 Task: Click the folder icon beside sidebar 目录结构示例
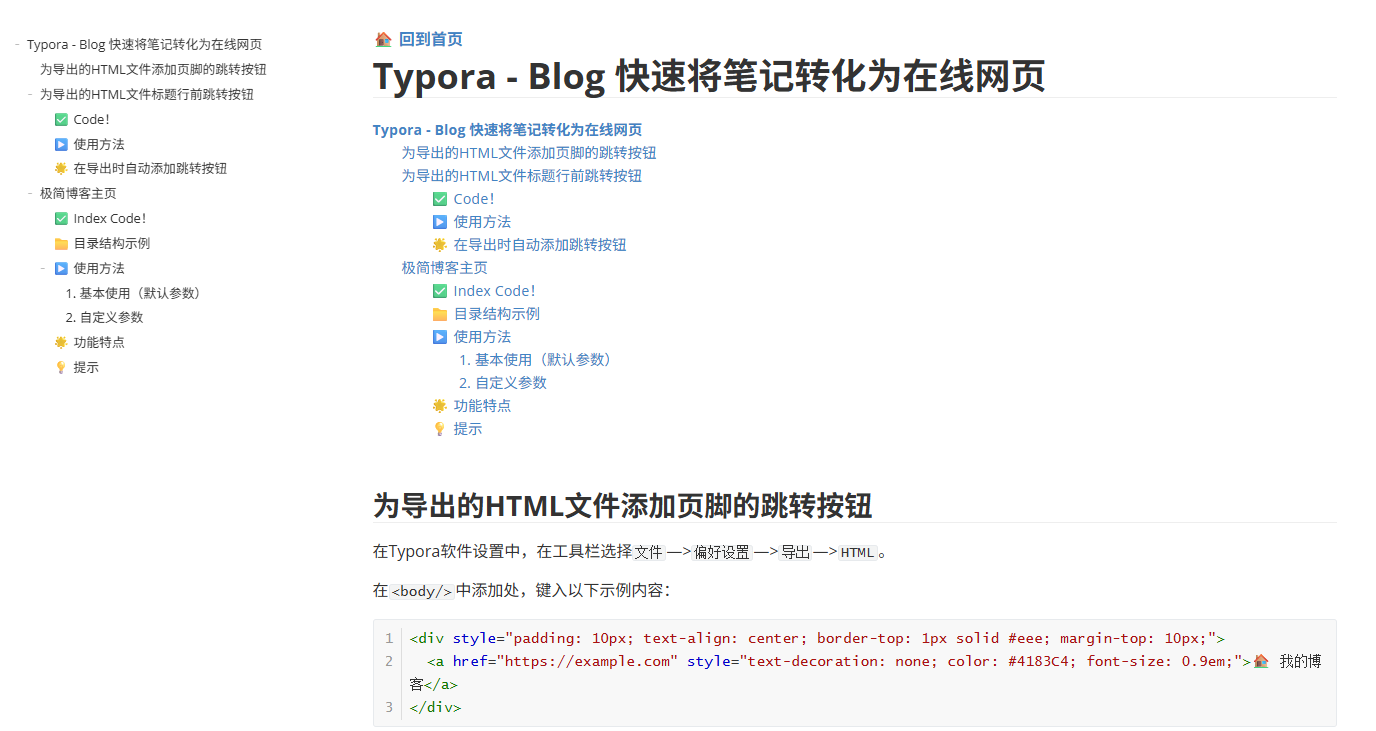point(61,244)
